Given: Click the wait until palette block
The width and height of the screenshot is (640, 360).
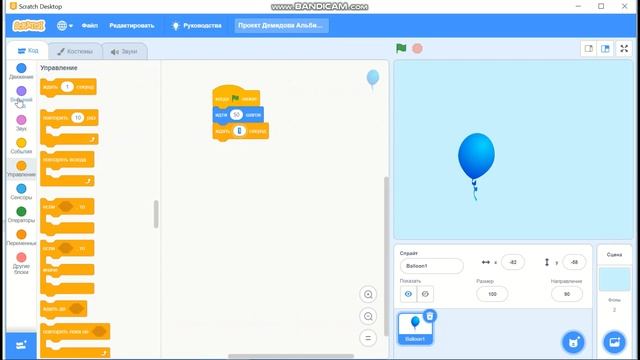Looking at the screenshot, I should tap(64, 309).
